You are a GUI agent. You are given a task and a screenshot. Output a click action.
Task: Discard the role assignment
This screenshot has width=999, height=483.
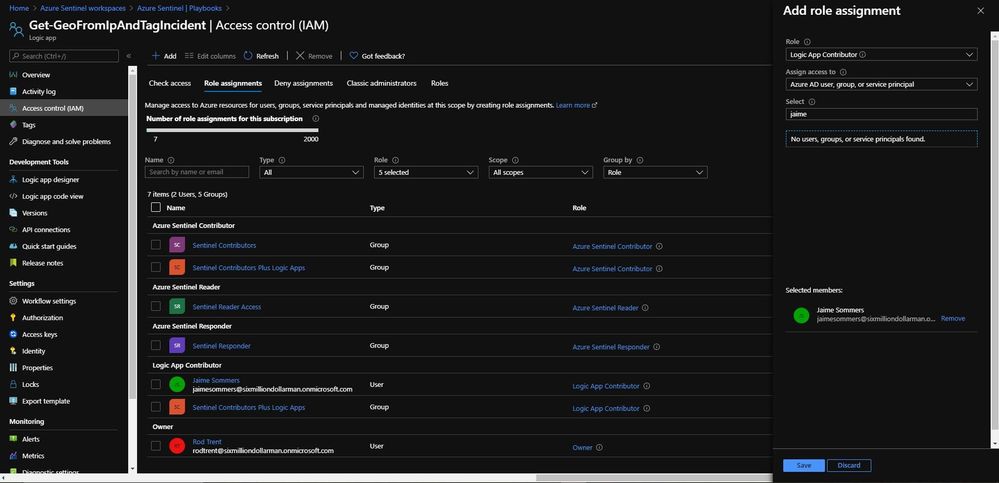click(849, 465)
